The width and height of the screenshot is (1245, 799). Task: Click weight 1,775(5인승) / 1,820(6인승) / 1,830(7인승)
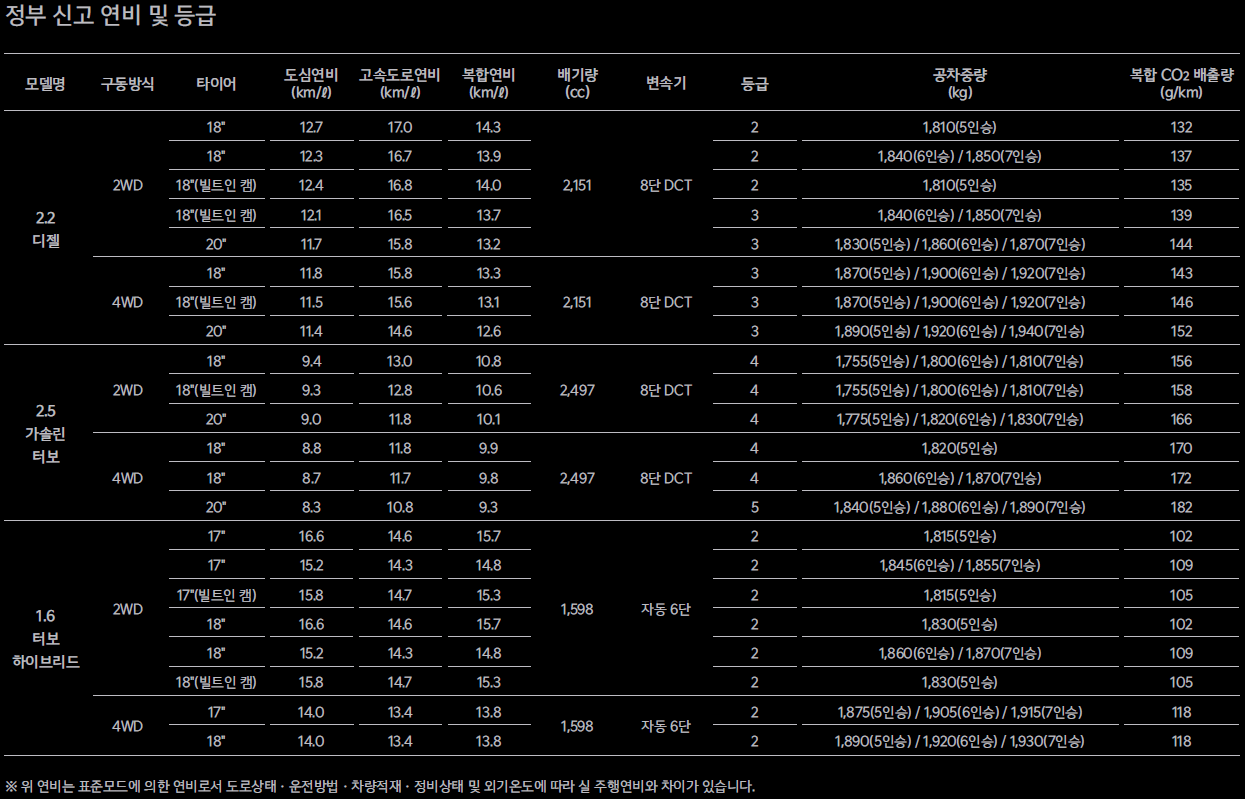pos(959,419)
